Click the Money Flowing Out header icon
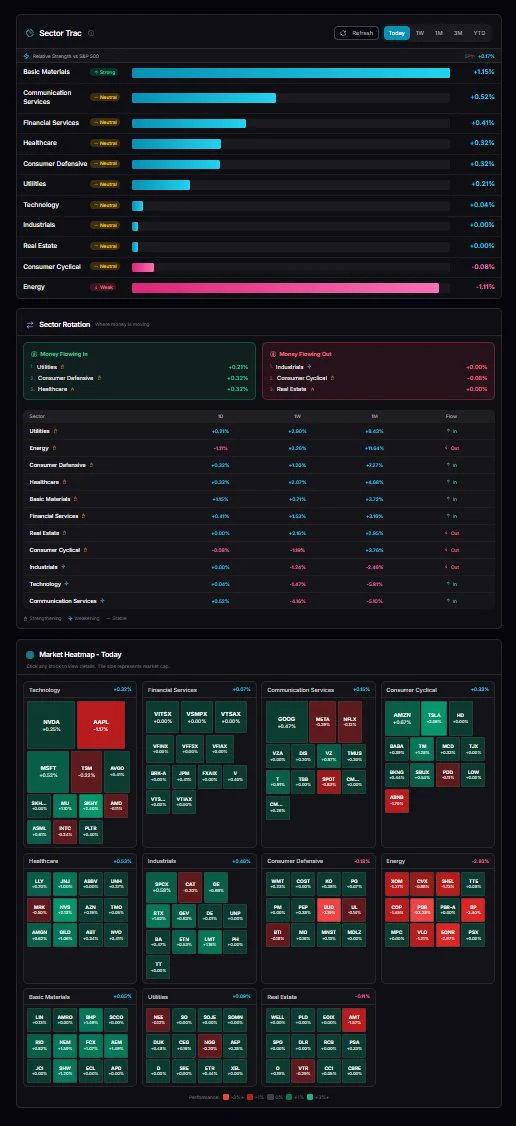516x1126 pixels. pos(273,354)
